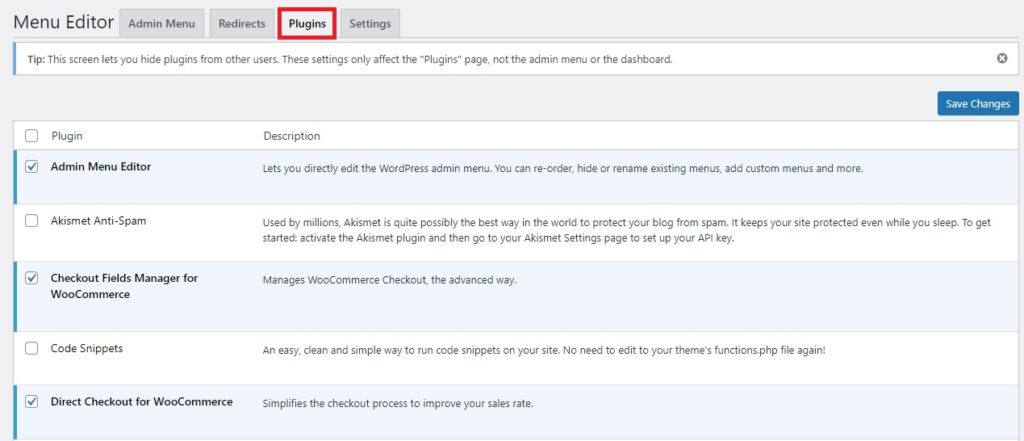
Task: Dismiss the tip notice with the X icon
Action: pos(1002,58)
